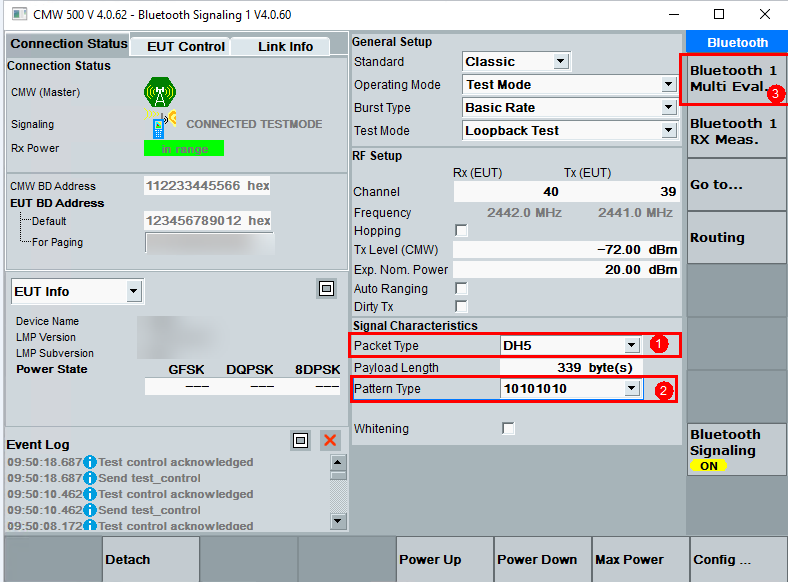Maximize the Event Log panel

pyautogui.click(x=301, y=441)
